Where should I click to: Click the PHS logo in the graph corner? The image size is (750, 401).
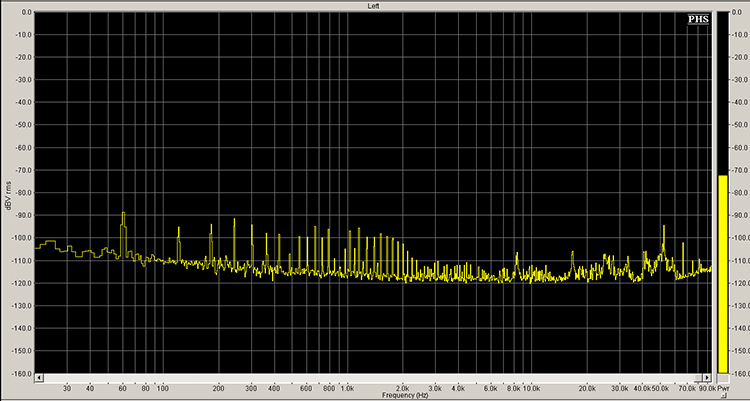(698, 19)
